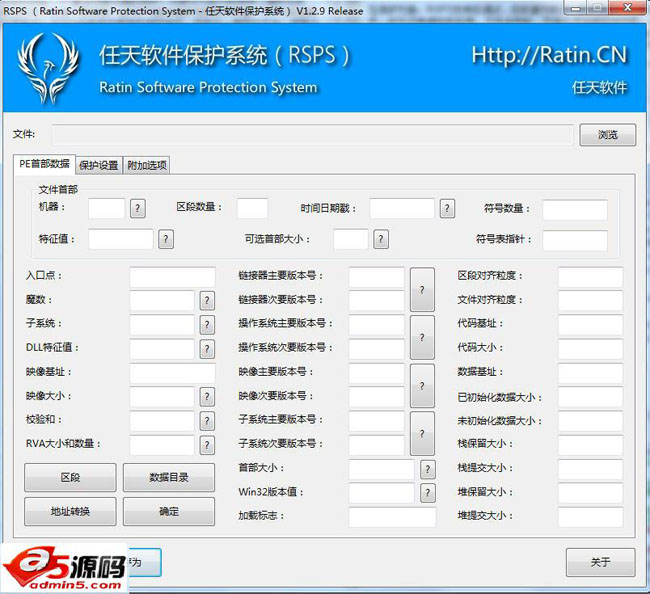Click the 子系统次要版本号 input field

point(376,445)
